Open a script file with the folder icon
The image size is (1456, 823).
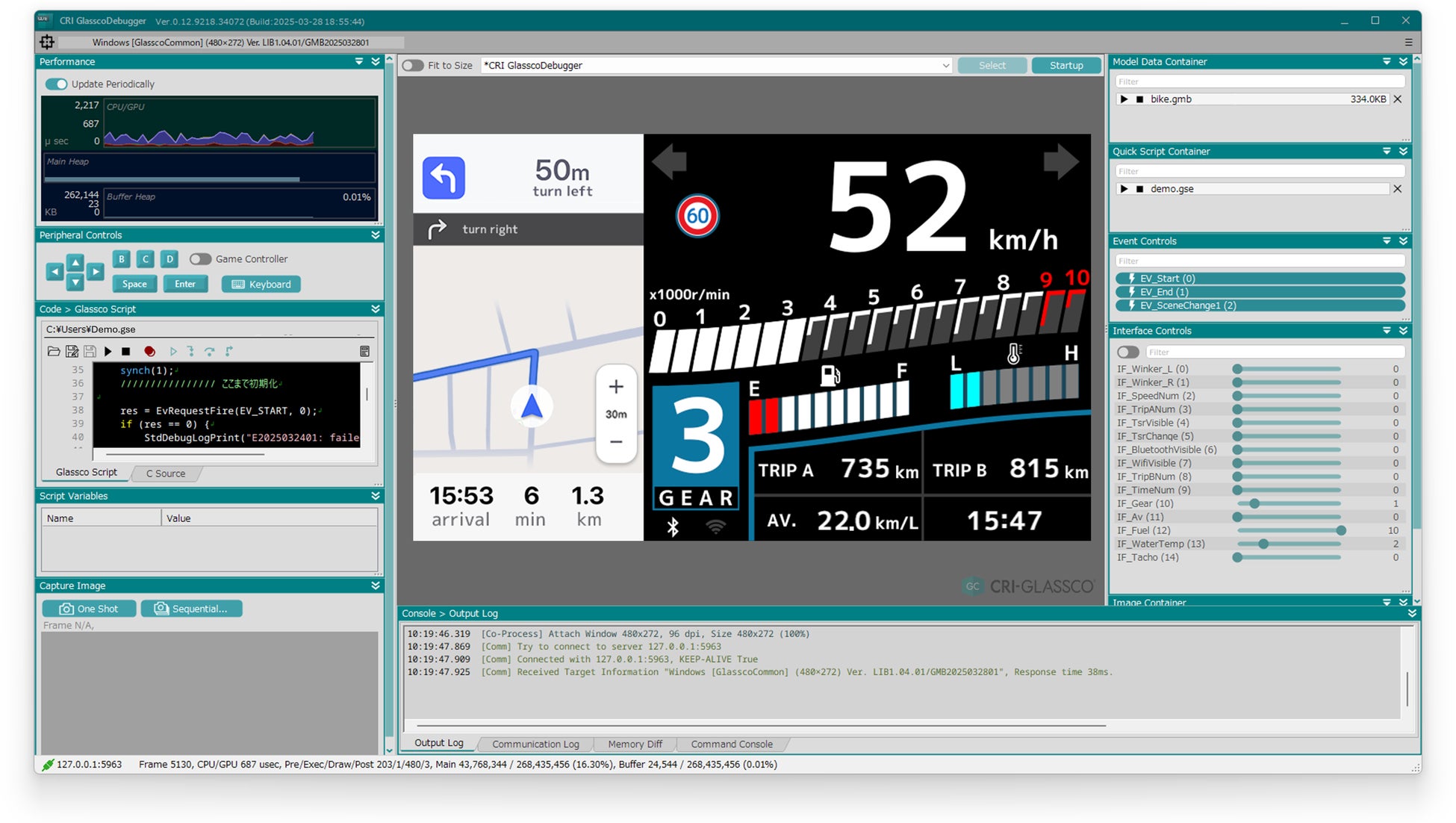point(53,351)
